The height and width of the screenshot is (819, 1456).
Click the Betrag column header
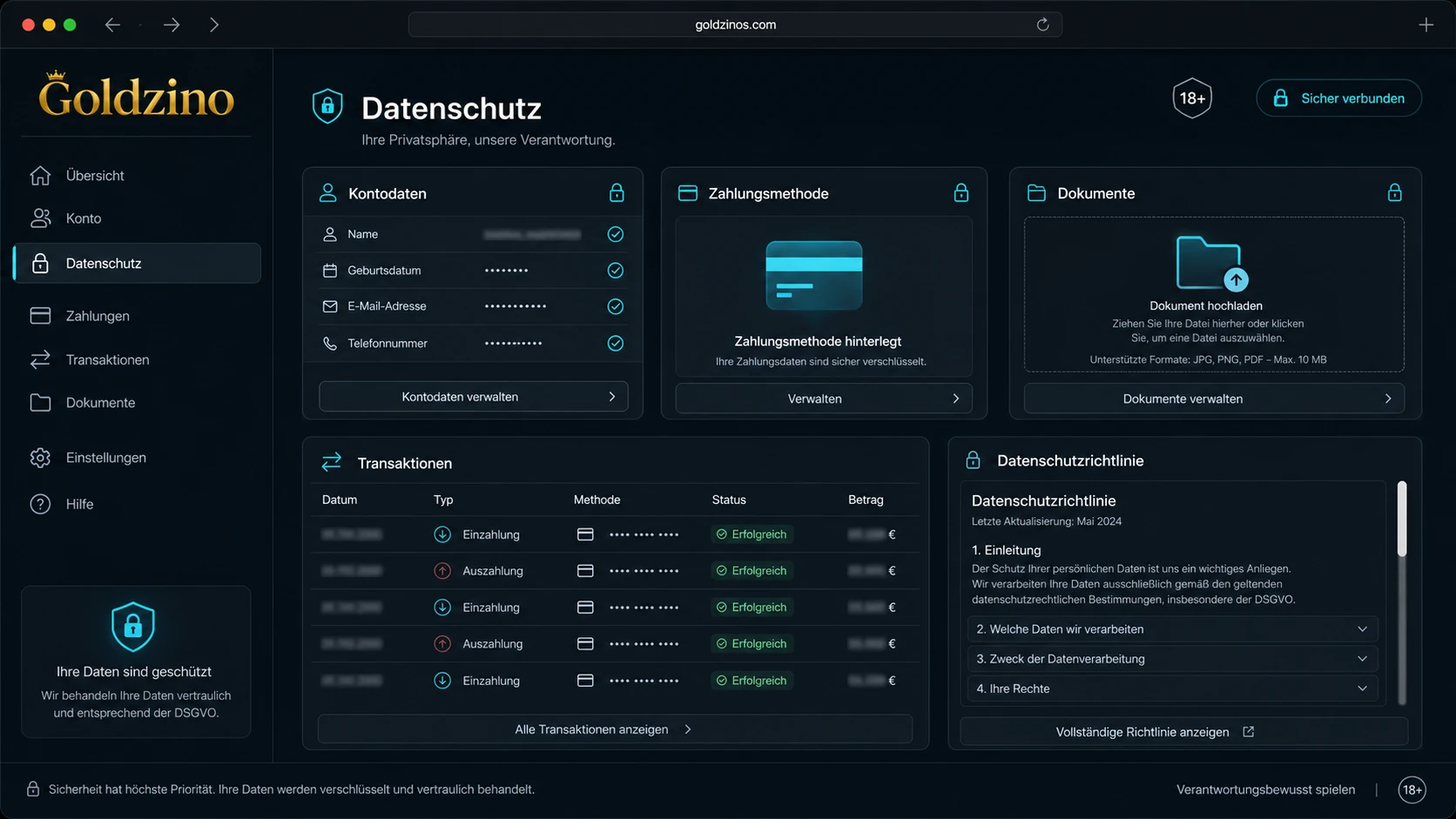866,500
